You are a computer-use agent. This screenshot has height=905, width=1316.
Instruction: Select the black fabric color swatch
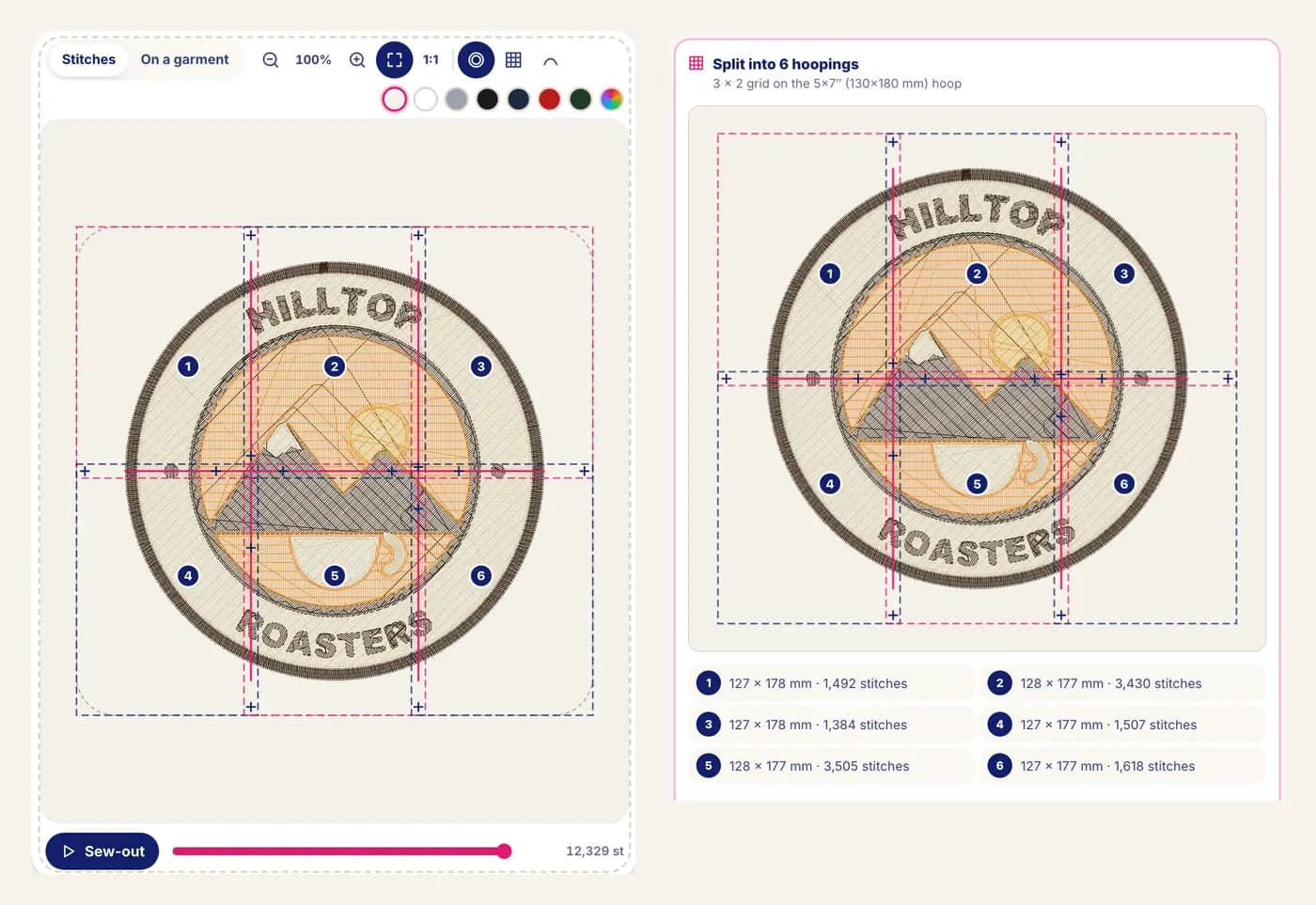point(488,99)
